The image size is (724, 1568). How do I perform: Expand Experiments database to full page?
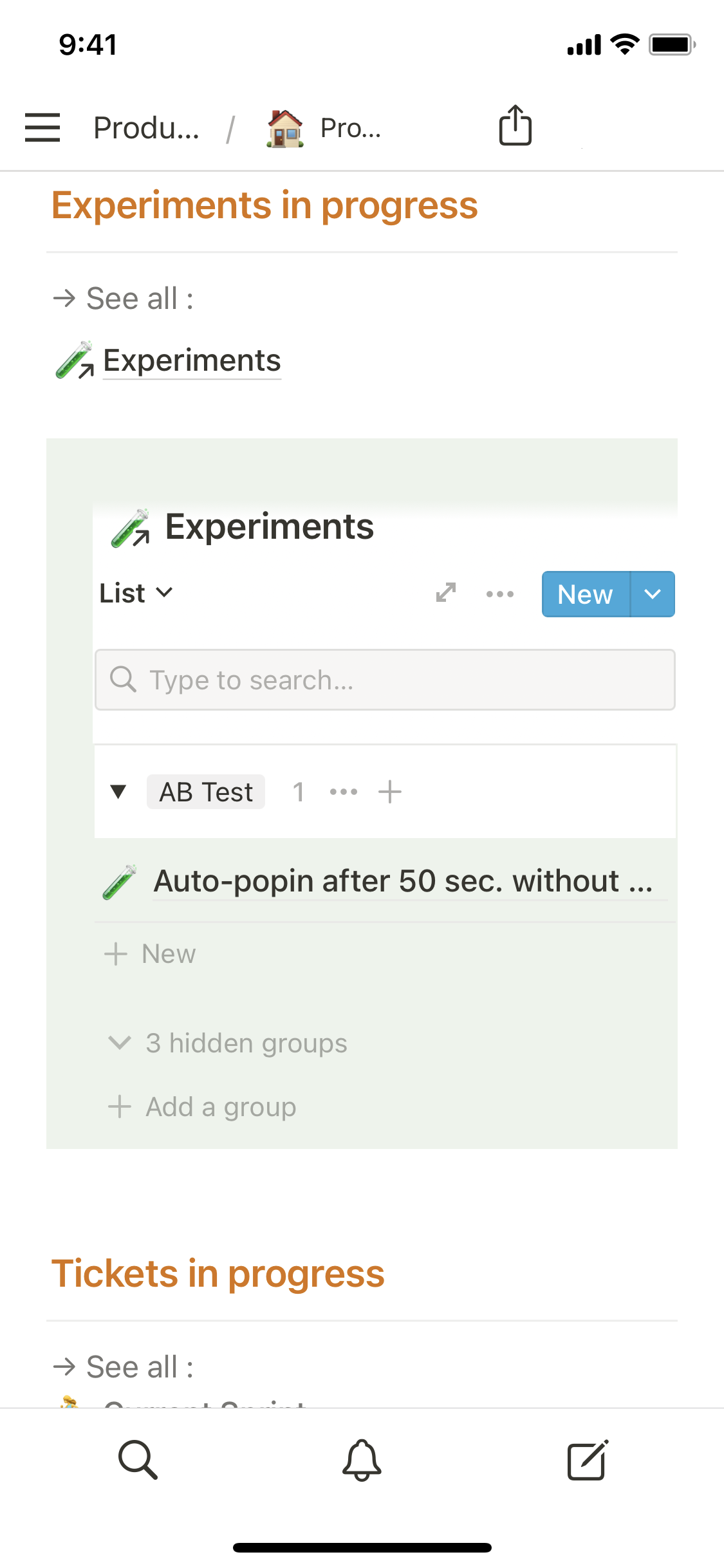(x=446, y=593)
